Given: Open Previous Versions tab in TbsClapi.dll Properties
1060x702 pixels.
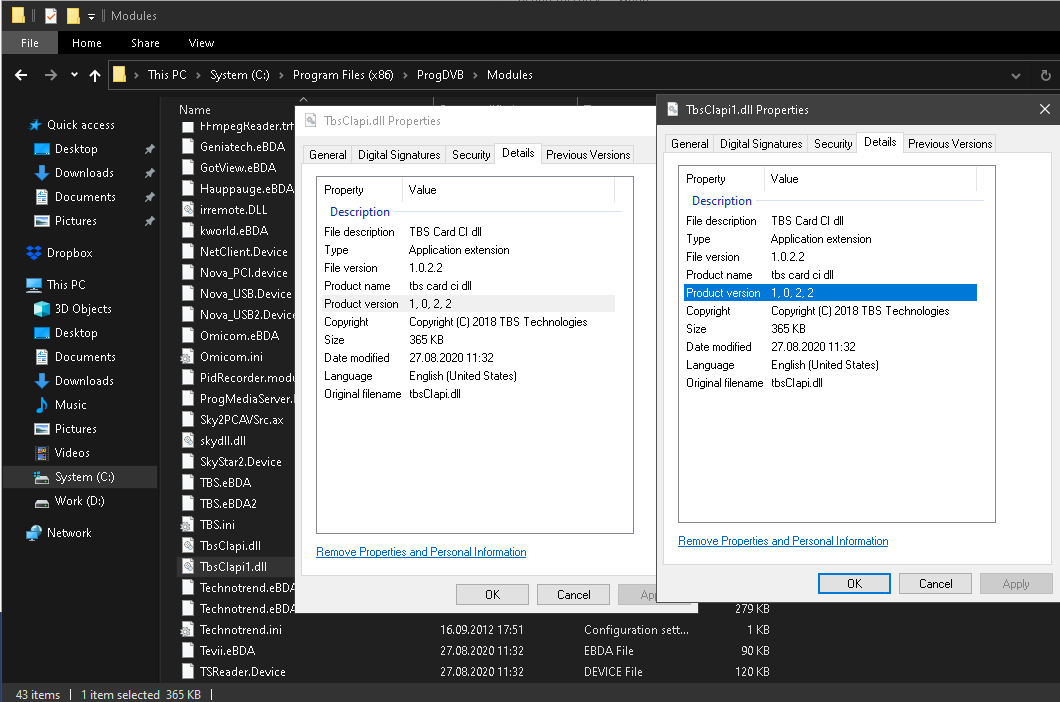Looking at the screenshot, I should tap(588, 155).
